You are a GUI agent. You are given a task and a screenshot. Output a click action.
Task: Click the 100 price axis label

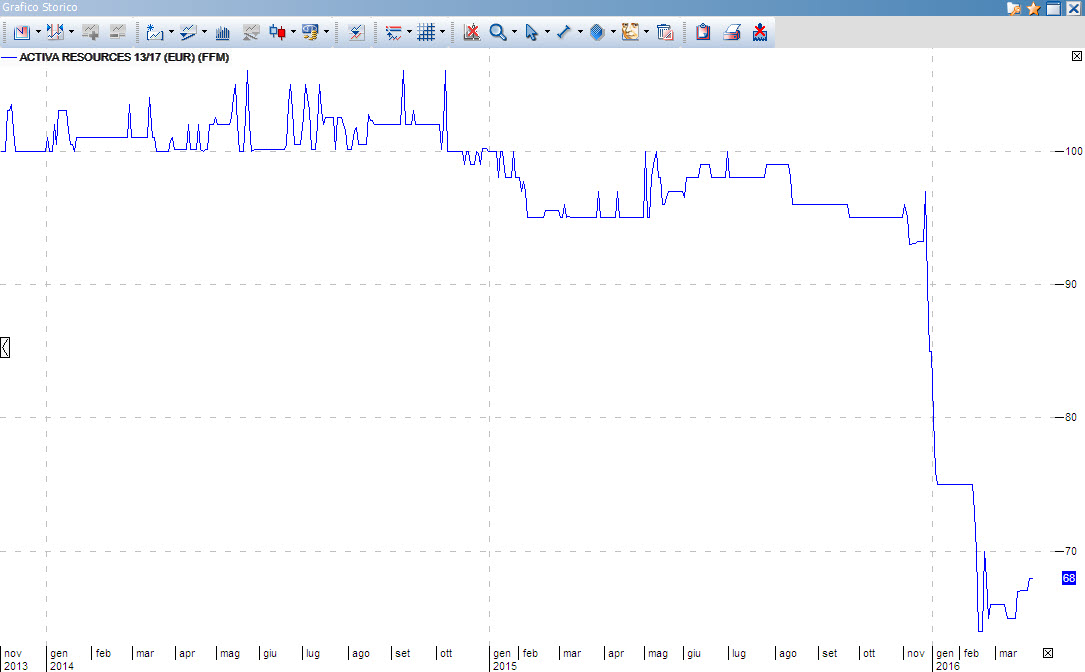[1074, 151]
